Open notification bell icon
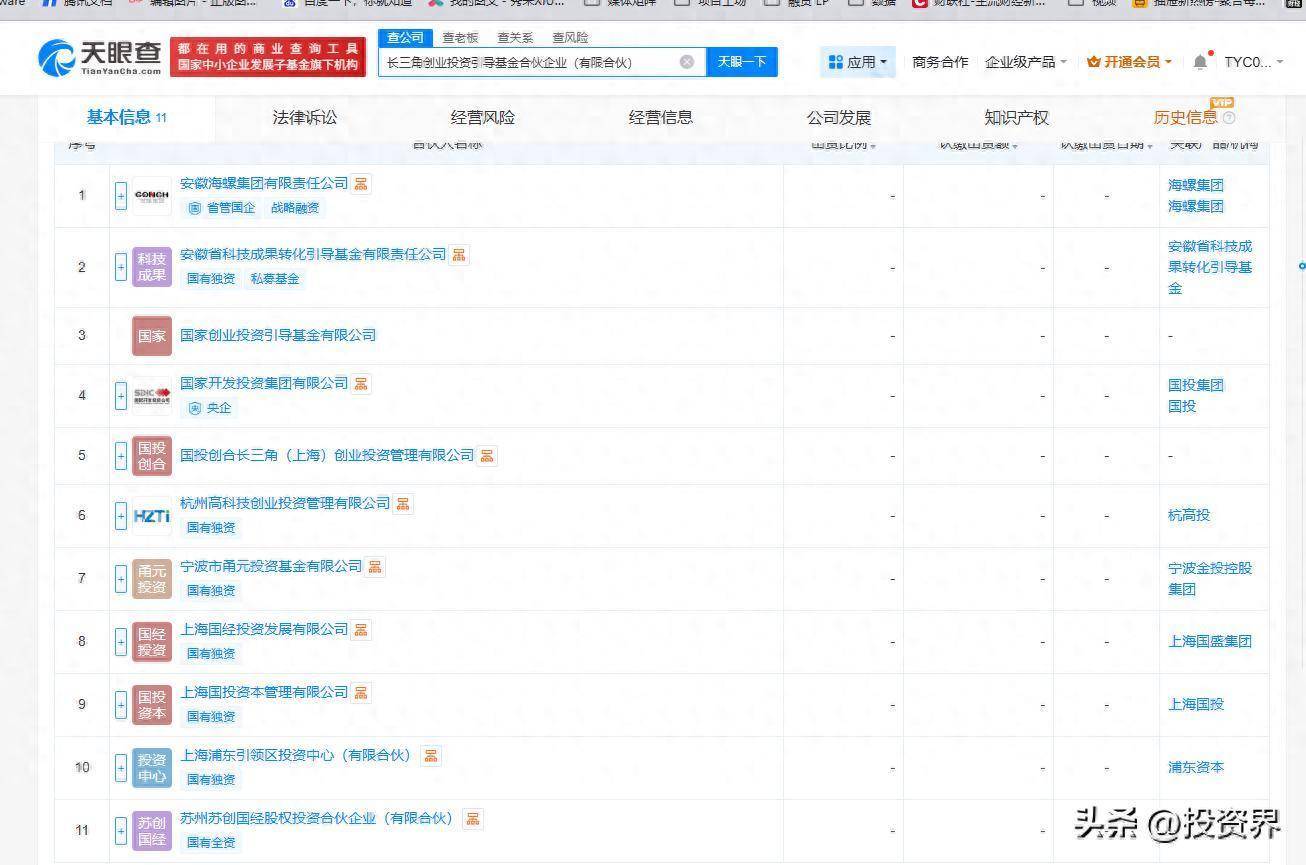The height and width of the screenshot is (865, 1306). (x=1200, y=62)
